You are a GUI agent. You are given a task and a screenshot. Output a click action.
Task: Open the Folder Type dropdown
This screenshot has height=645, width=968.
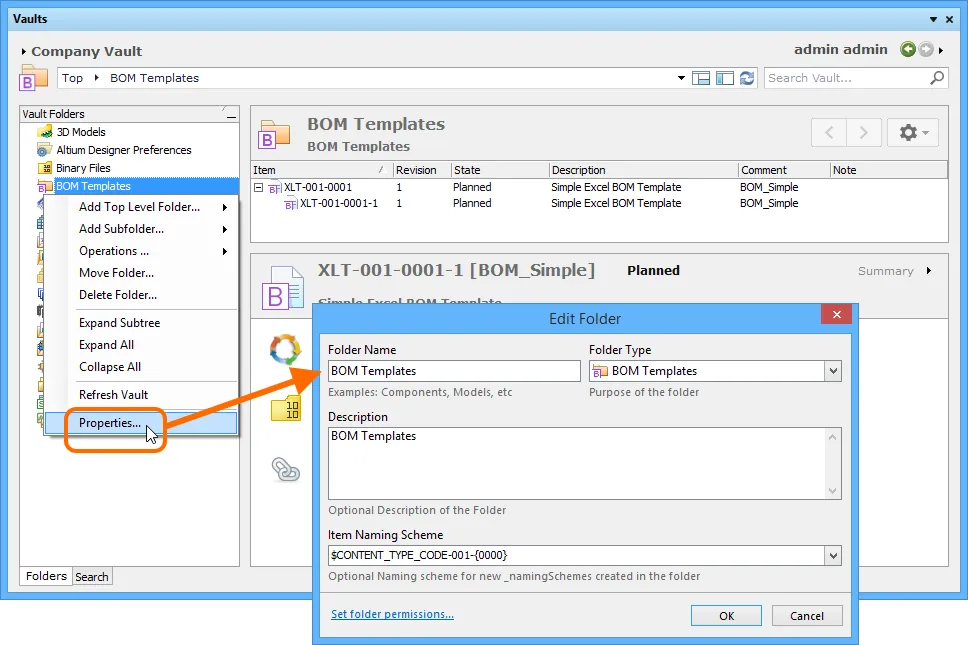click(x=833, y=371)
